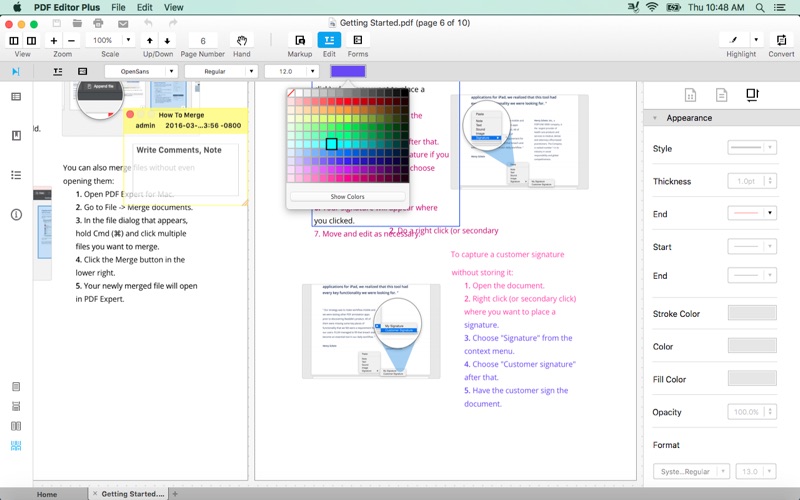This screenshot has width=800, height=500.
Task: Switch to the Home tab
Action: click(47, 494)
